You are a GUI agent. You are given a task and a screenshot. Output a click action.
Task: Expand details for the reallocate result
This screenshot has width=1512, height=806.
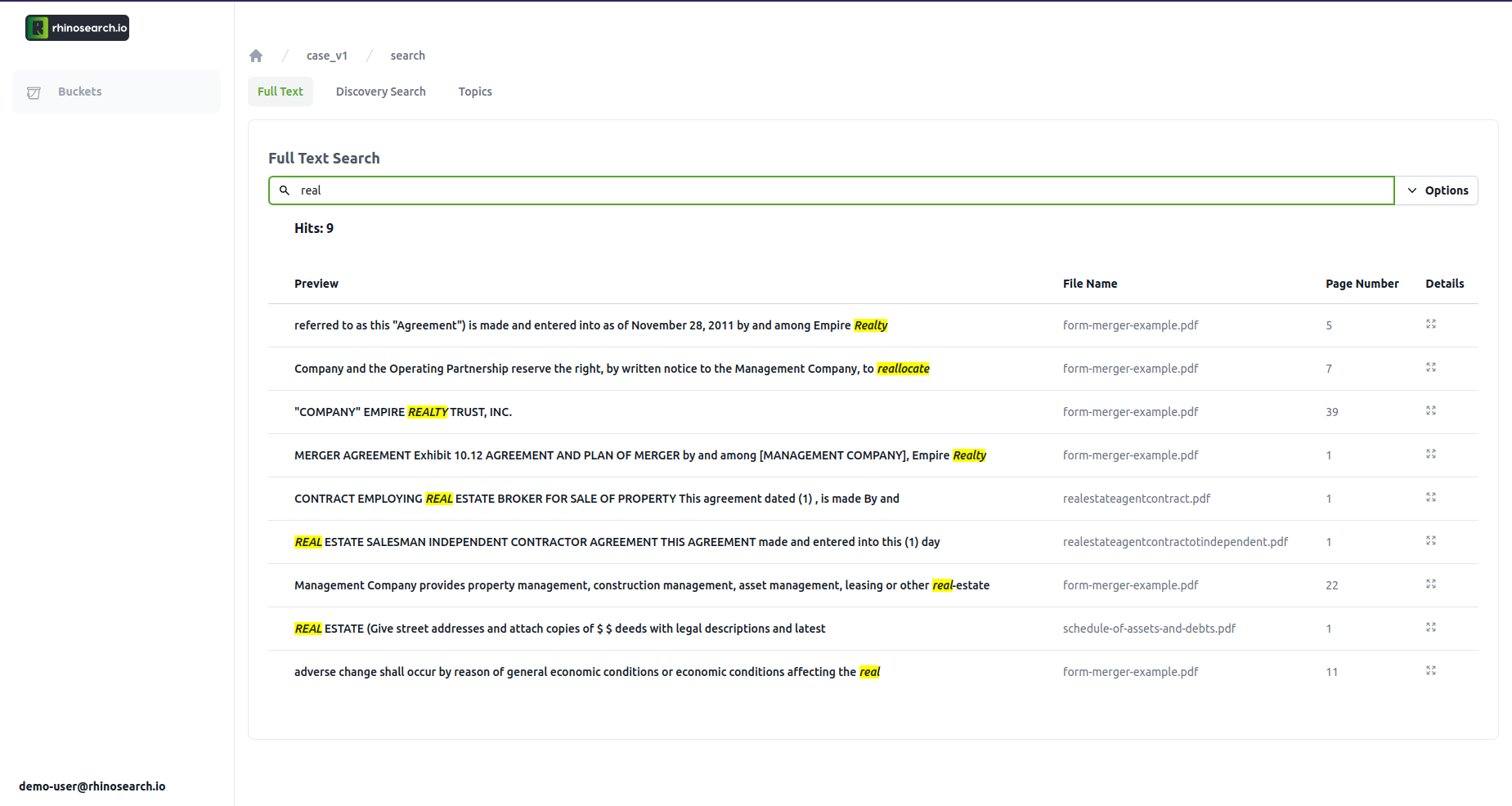(x=1430, y=368)
